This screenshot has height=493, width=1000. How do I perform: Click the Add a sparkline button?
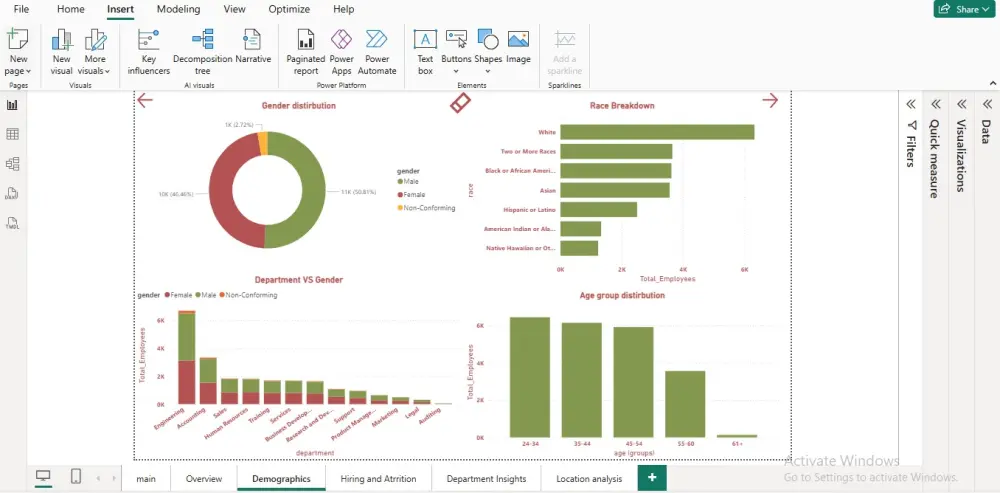tap(564, 52)
